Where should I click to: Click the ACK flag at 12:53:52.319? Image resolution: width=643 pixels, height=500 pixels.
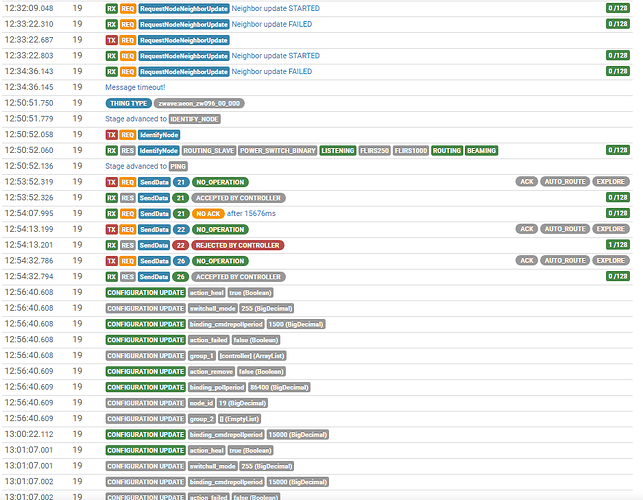click(527, 182)
